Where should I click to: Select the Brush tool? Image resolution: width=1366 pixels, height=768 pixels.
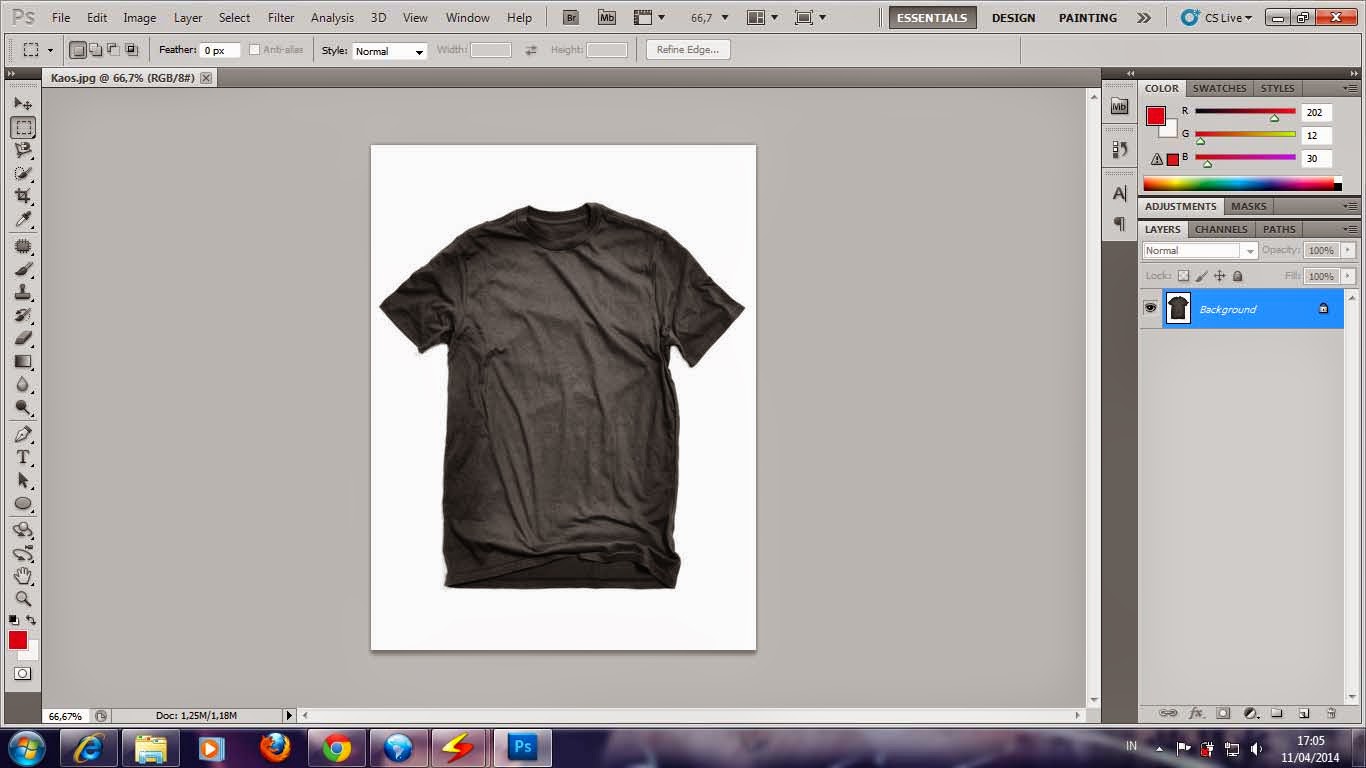tap(23, 269)
